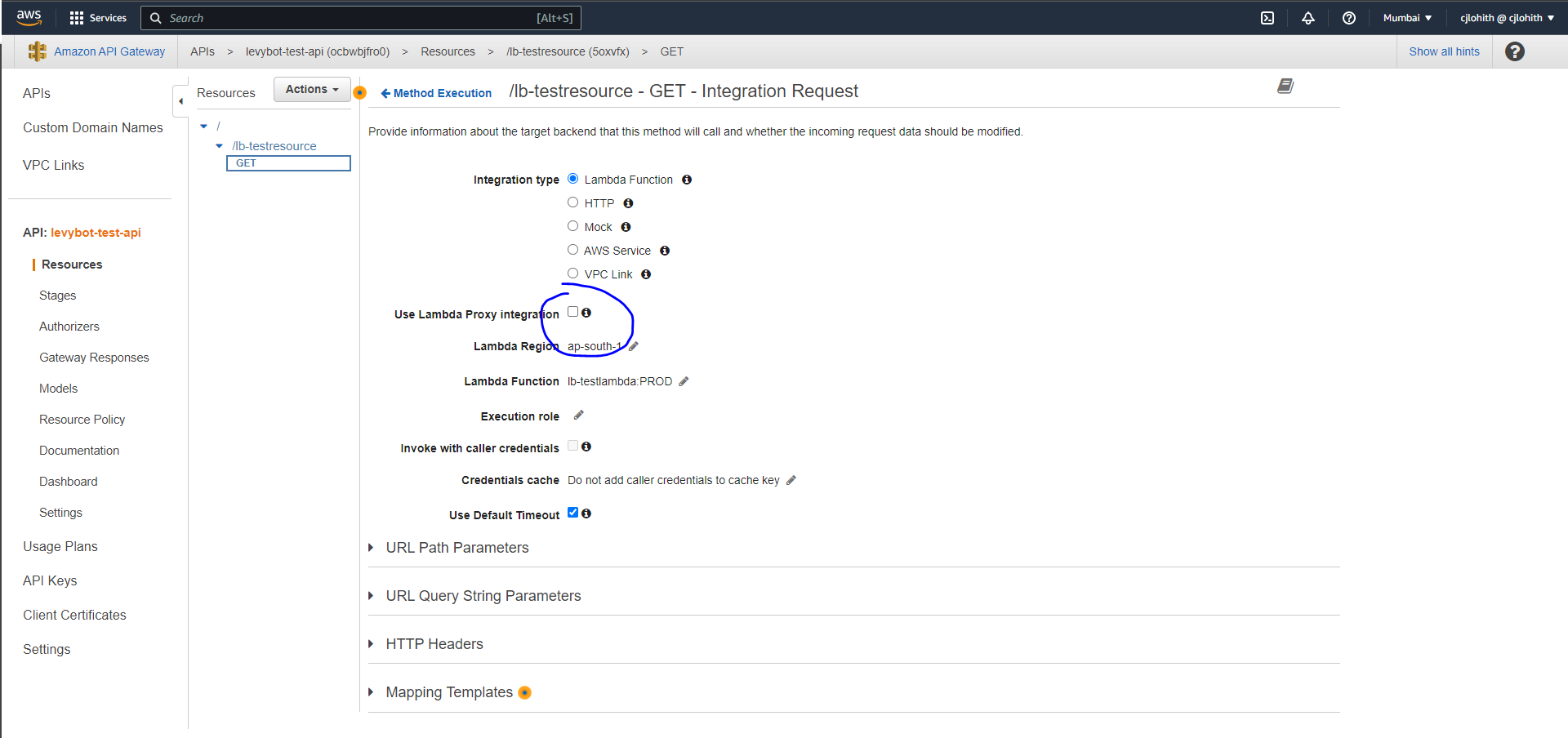Open Usage Plans in sidebar
This screenshot has height=738, width=1568.
(60, 546)
